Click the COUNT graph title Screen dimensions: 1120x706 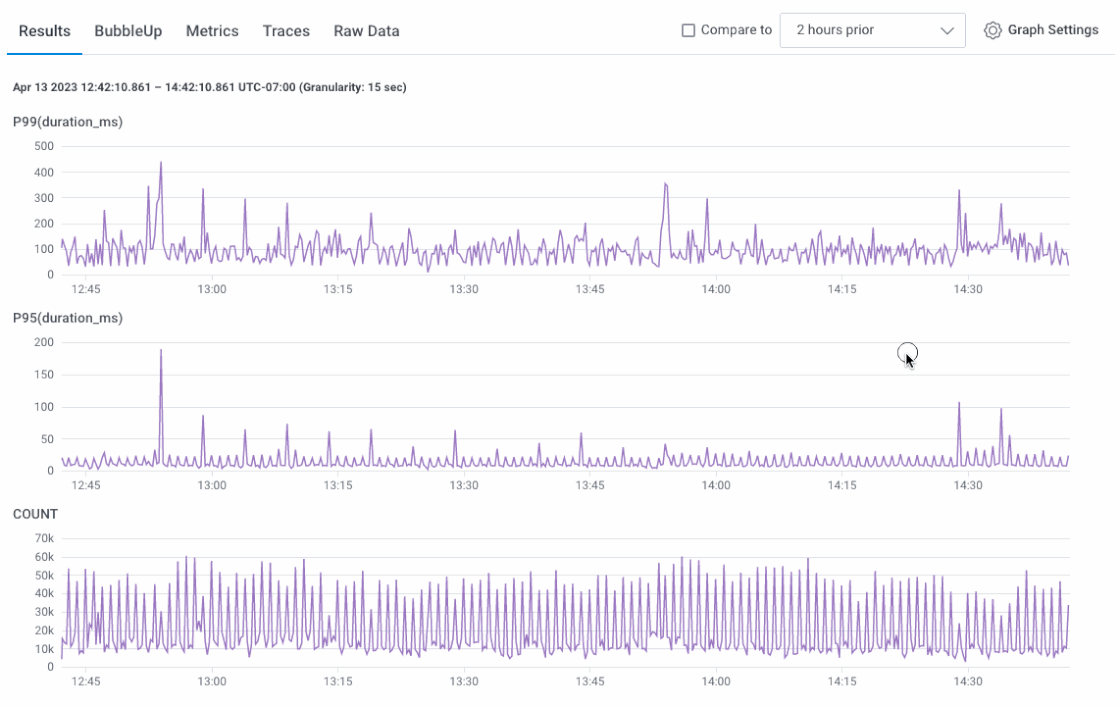(35, 514)
